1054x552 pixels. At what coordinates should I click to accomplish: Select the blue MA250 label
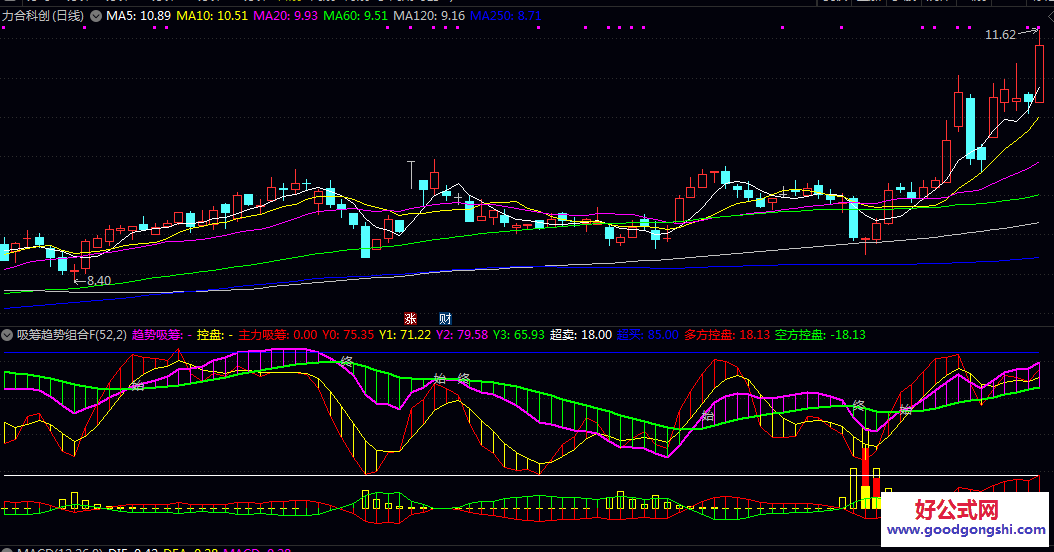[x=505, y=16]
